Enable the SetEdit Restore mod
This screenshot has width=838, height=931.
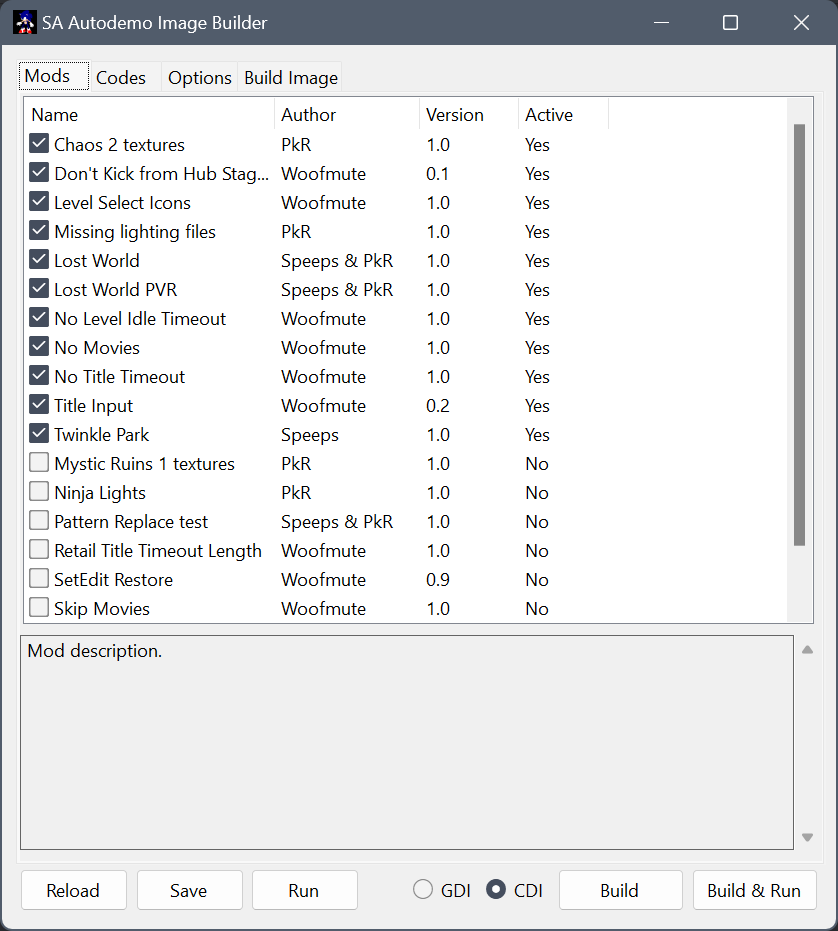(x=39, y=579)
